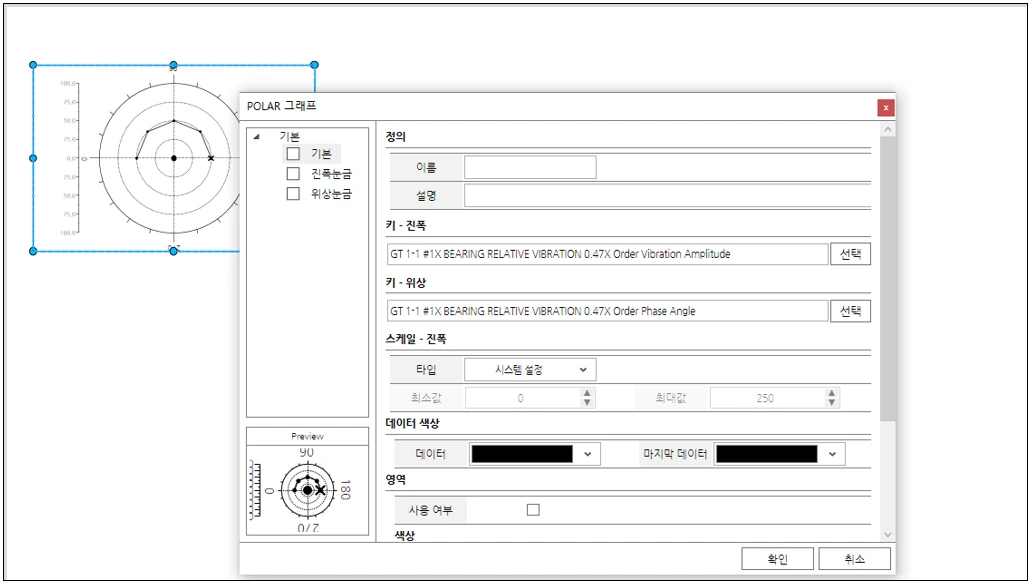Click the 설명 description input field
Screen dimensions: 1034x586
667,196
